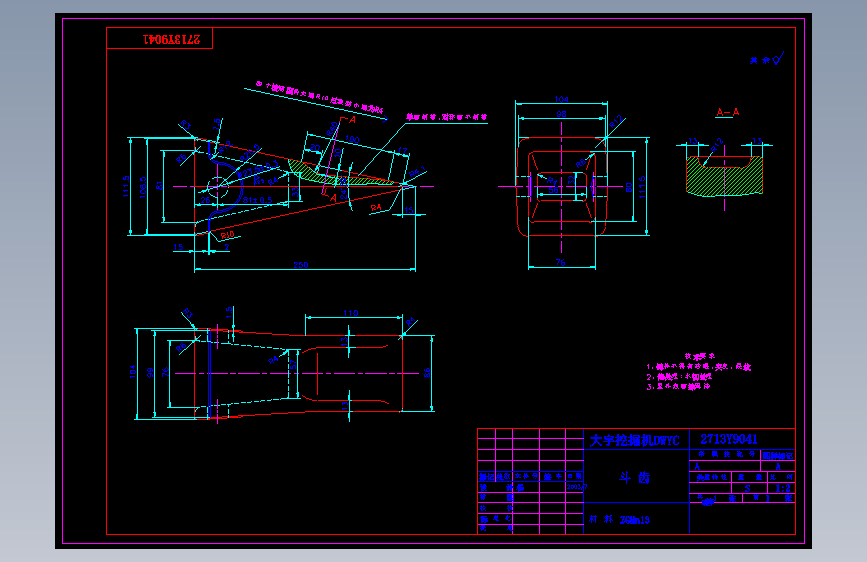
Task: Select the 2003.7 date cell
Action: point(575,487)
